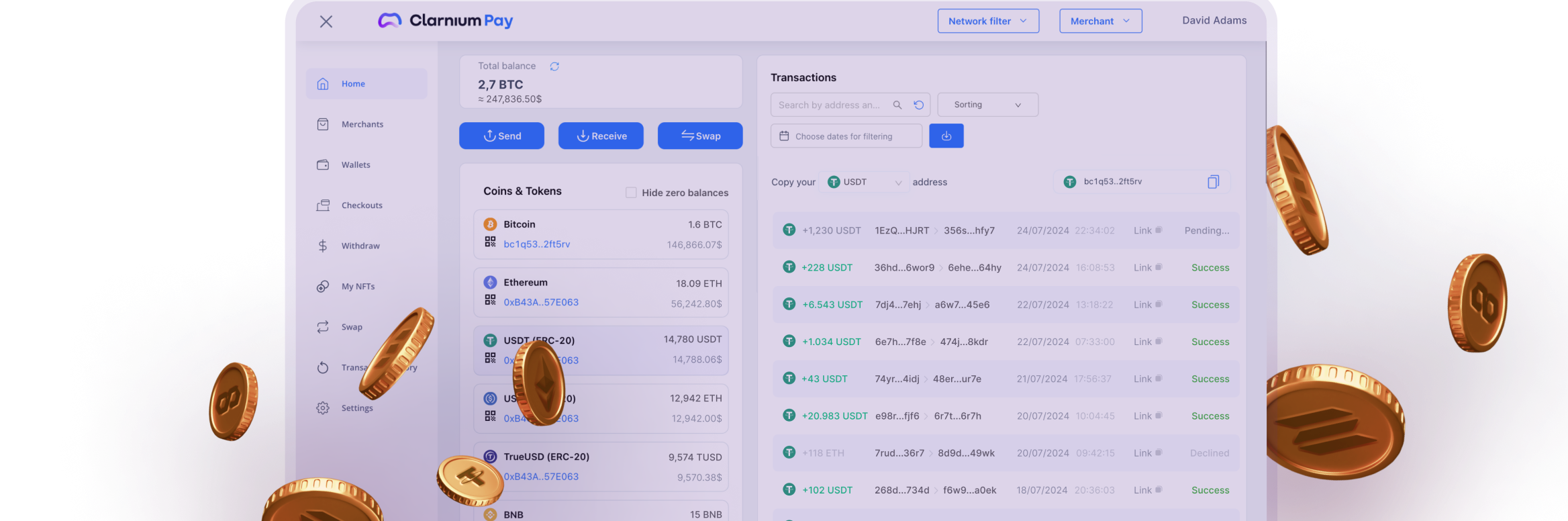Show QR code for Ethereum address
This screenshot has height=521, width=1568.
[x=490, y=300]
